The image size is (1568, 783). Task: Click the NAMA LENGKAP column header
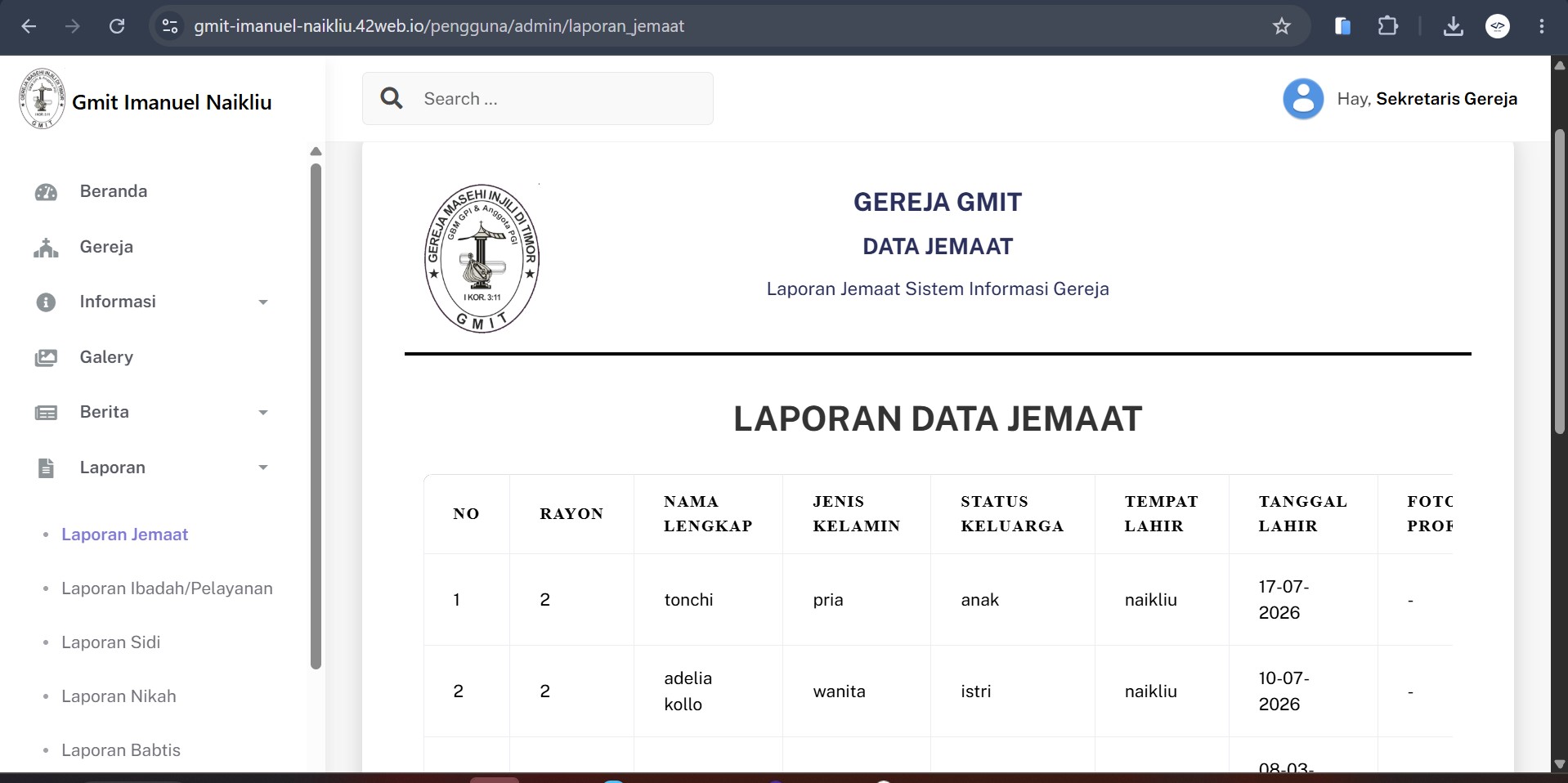pos(708,514)
